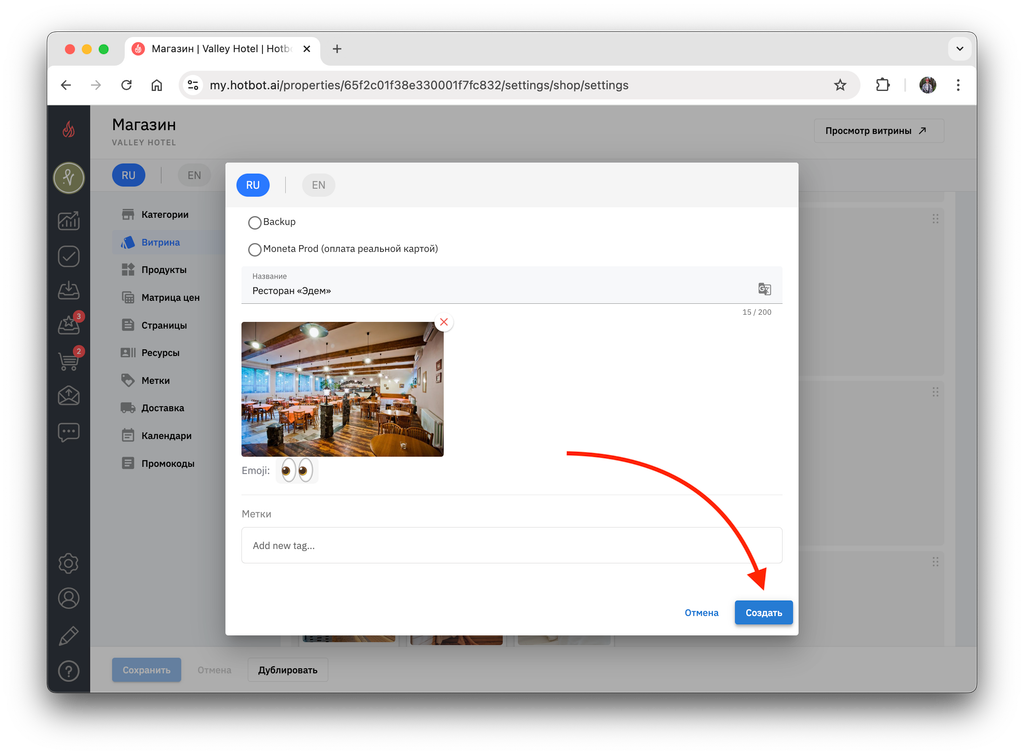
Task: Select the Backup radio option
Action: tap(255, 223)
